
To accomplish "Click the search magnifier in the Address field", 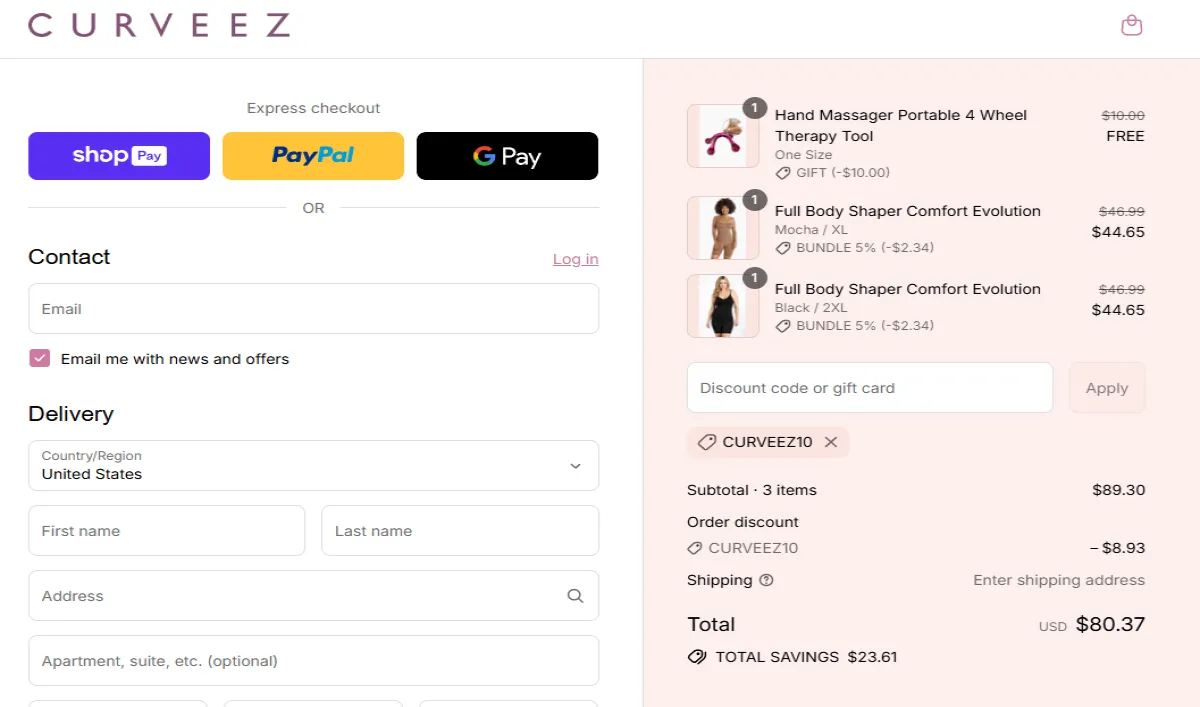I will tap(575, 595).
